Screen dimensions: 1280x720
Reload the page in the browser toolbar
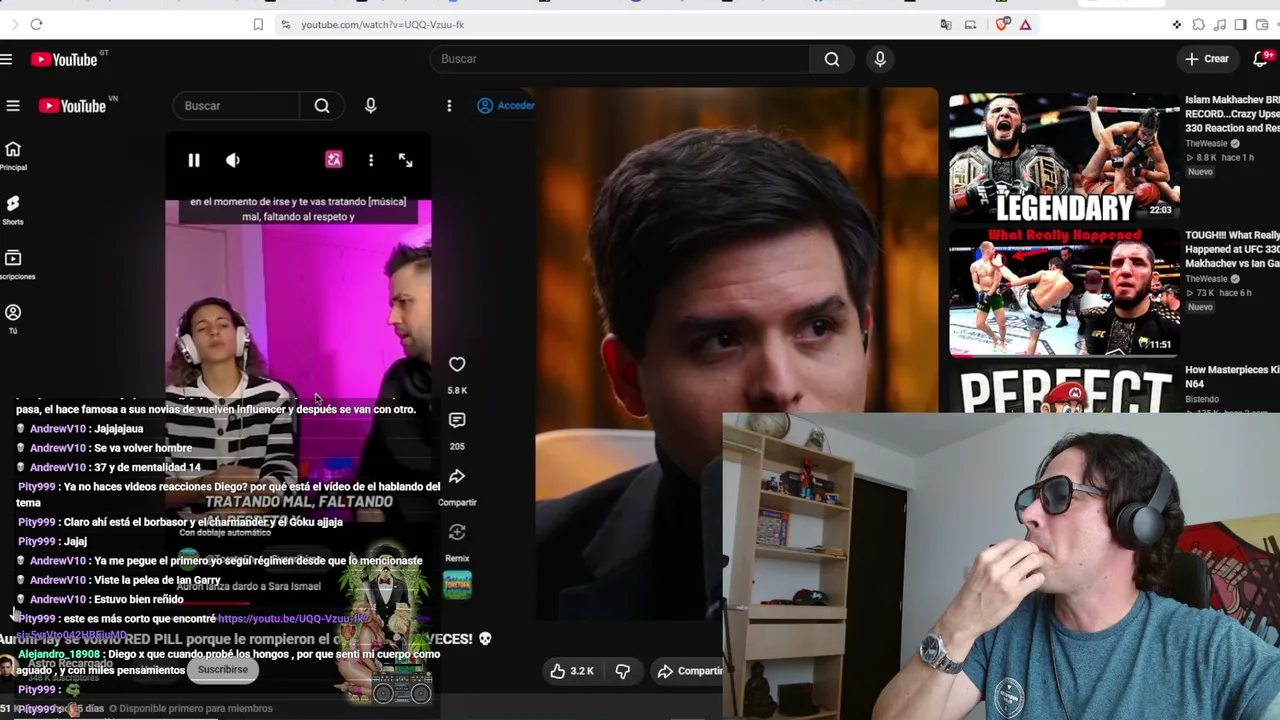(36, 24)
